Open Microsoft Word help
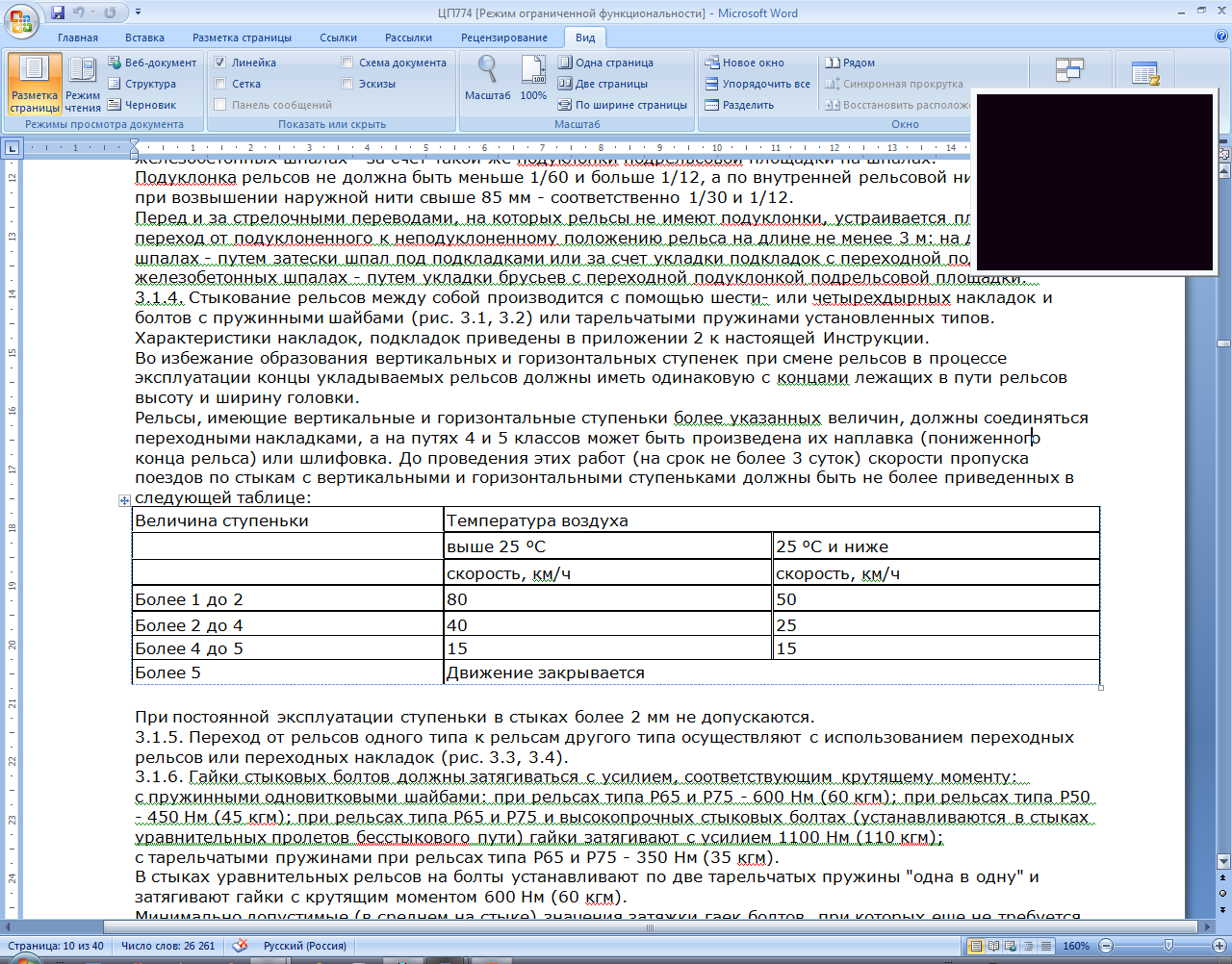1232x964 pixels. coord(1221,37)
